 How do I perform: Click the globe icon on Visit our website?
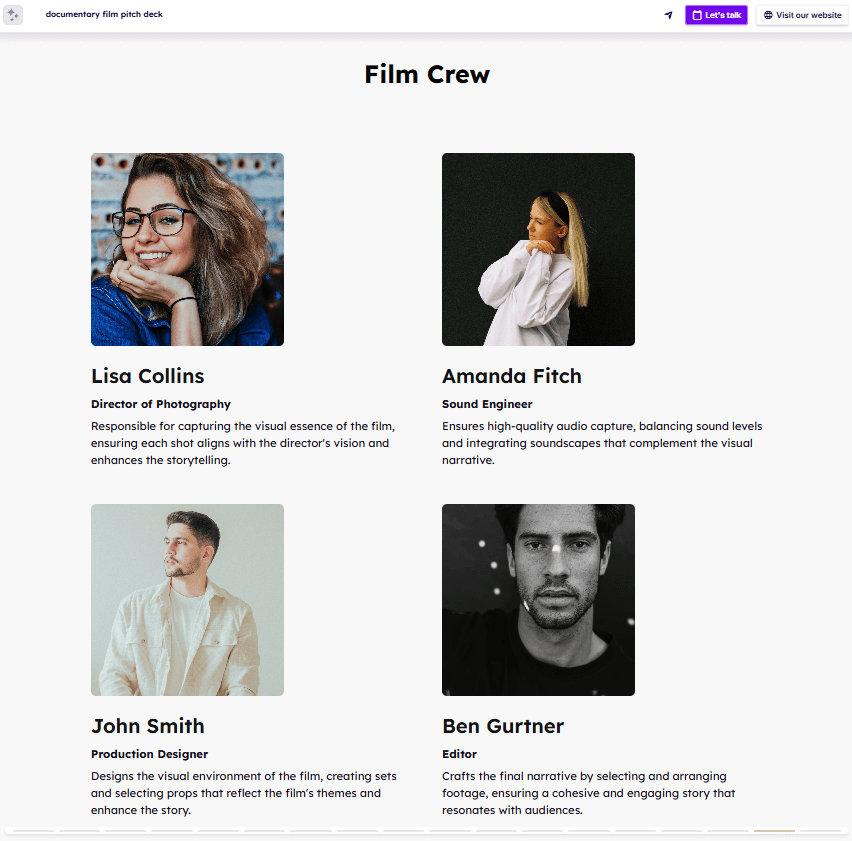pyautogui.click(x=768, y=15)
